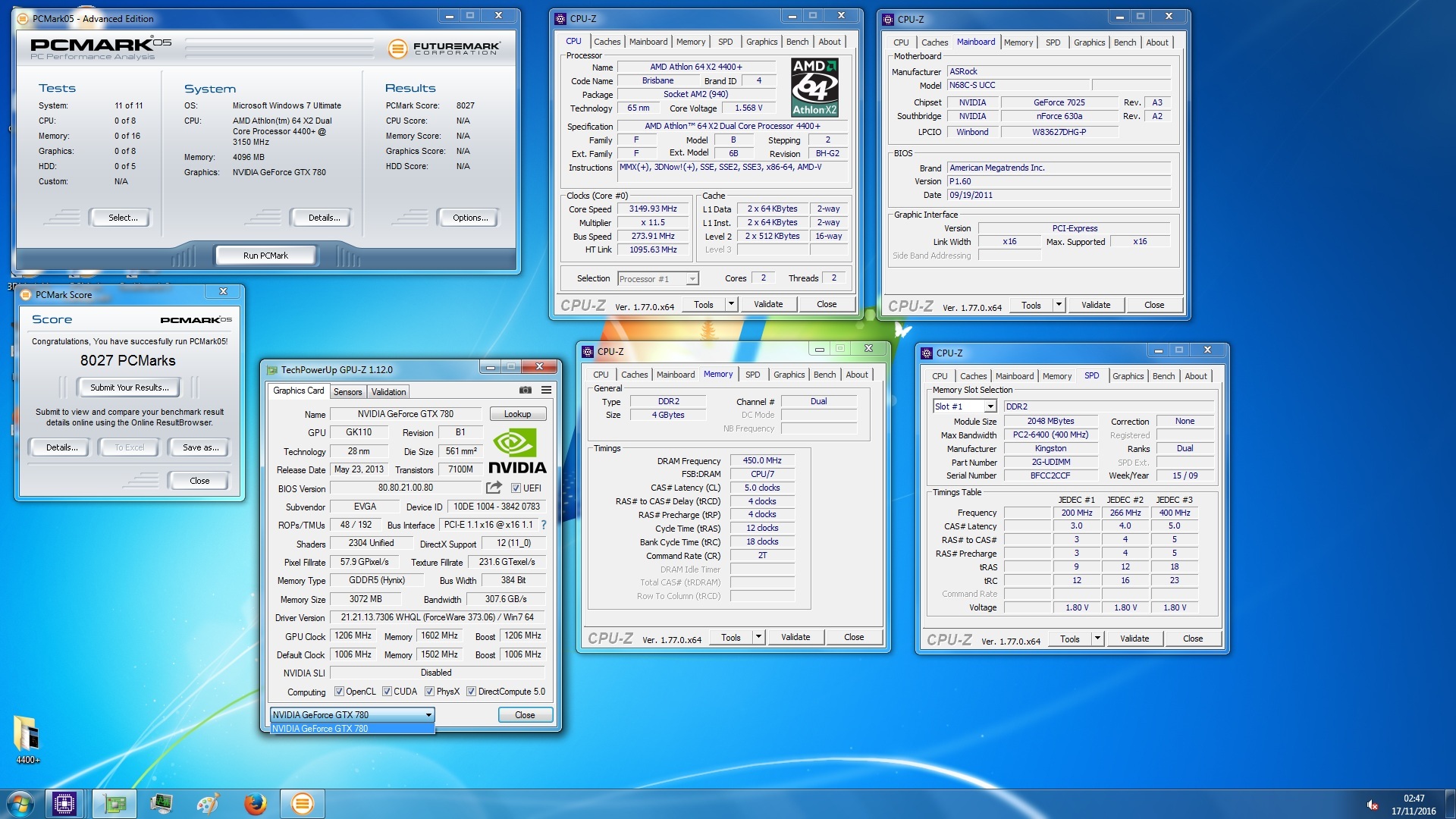Open the 4400+ desktop folder icon

click(27, 739)
